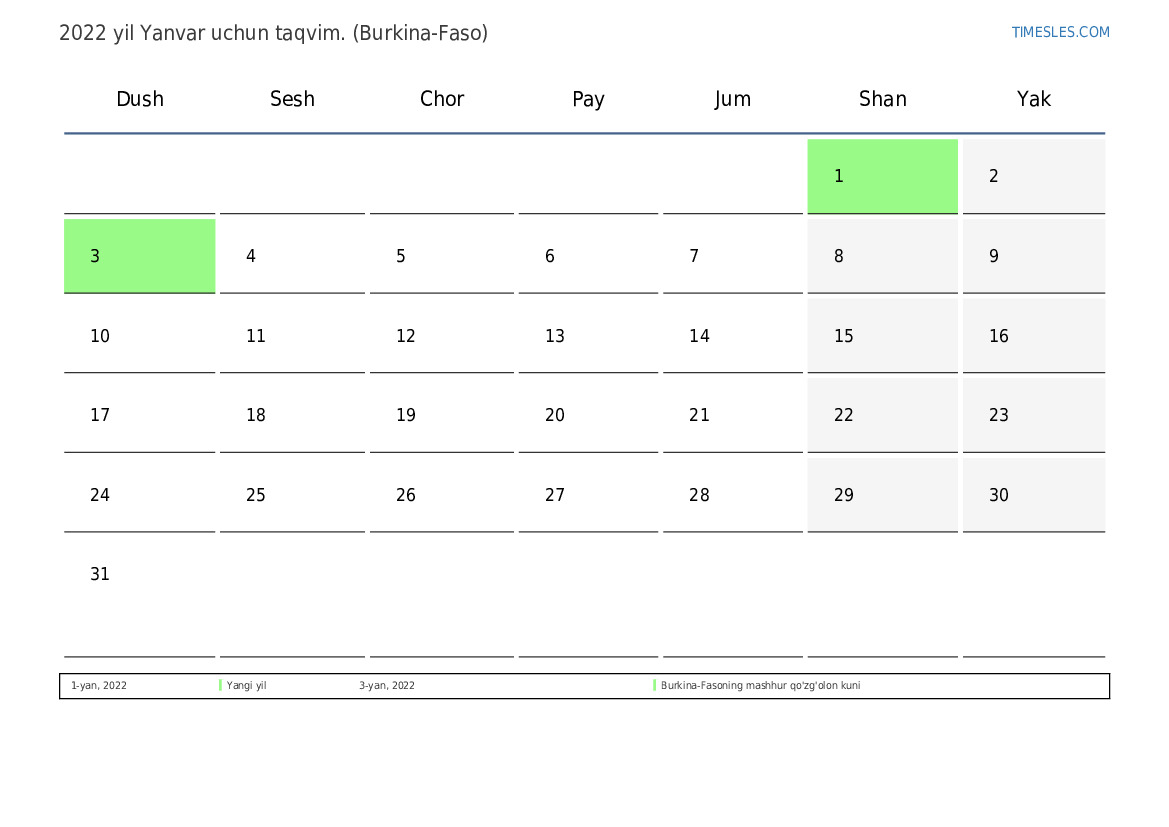Click Sunday January 2 cell
The image size is (1169, 827).
(1033, 176)
